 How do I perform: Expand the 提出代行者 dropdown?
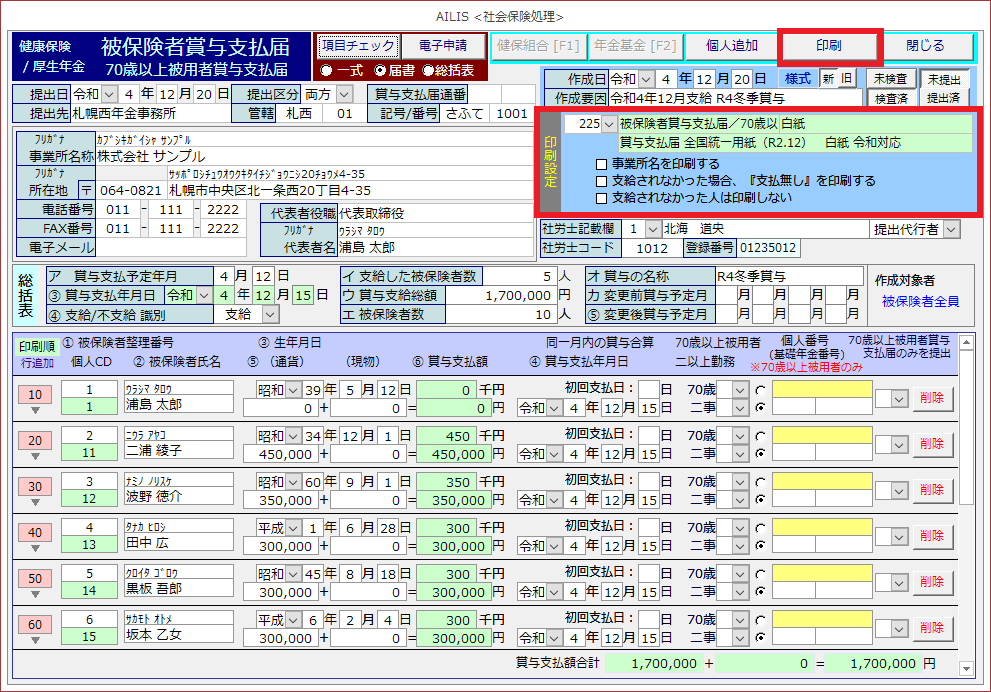coord(950,230)
